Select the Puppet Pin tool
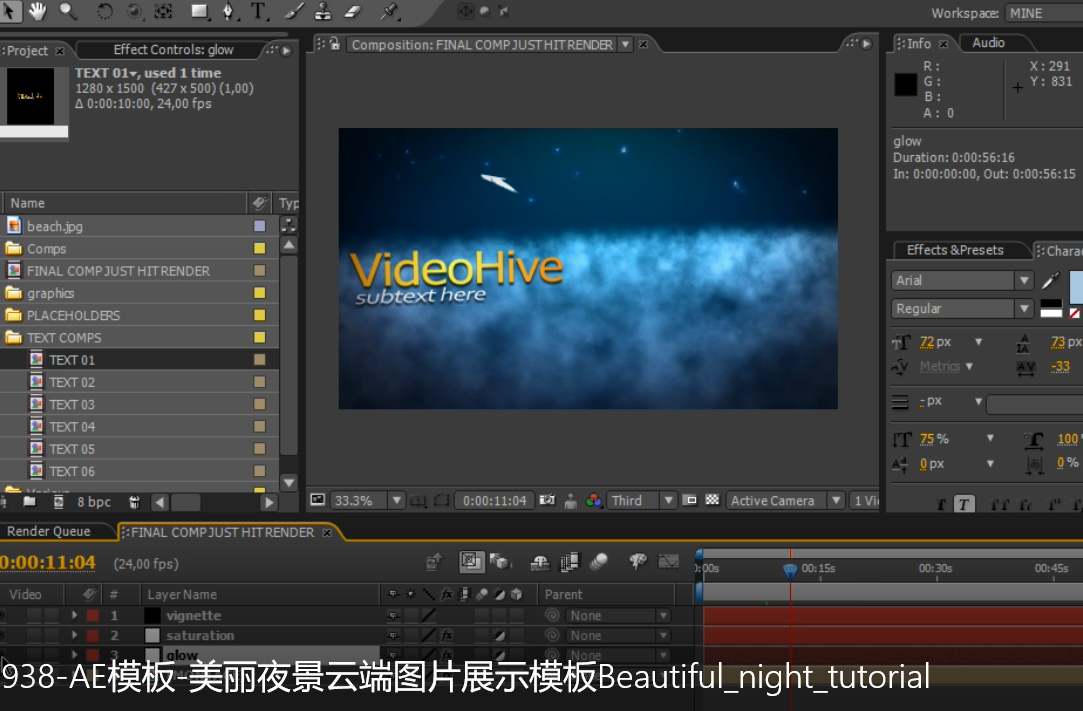 coord(390,11)
